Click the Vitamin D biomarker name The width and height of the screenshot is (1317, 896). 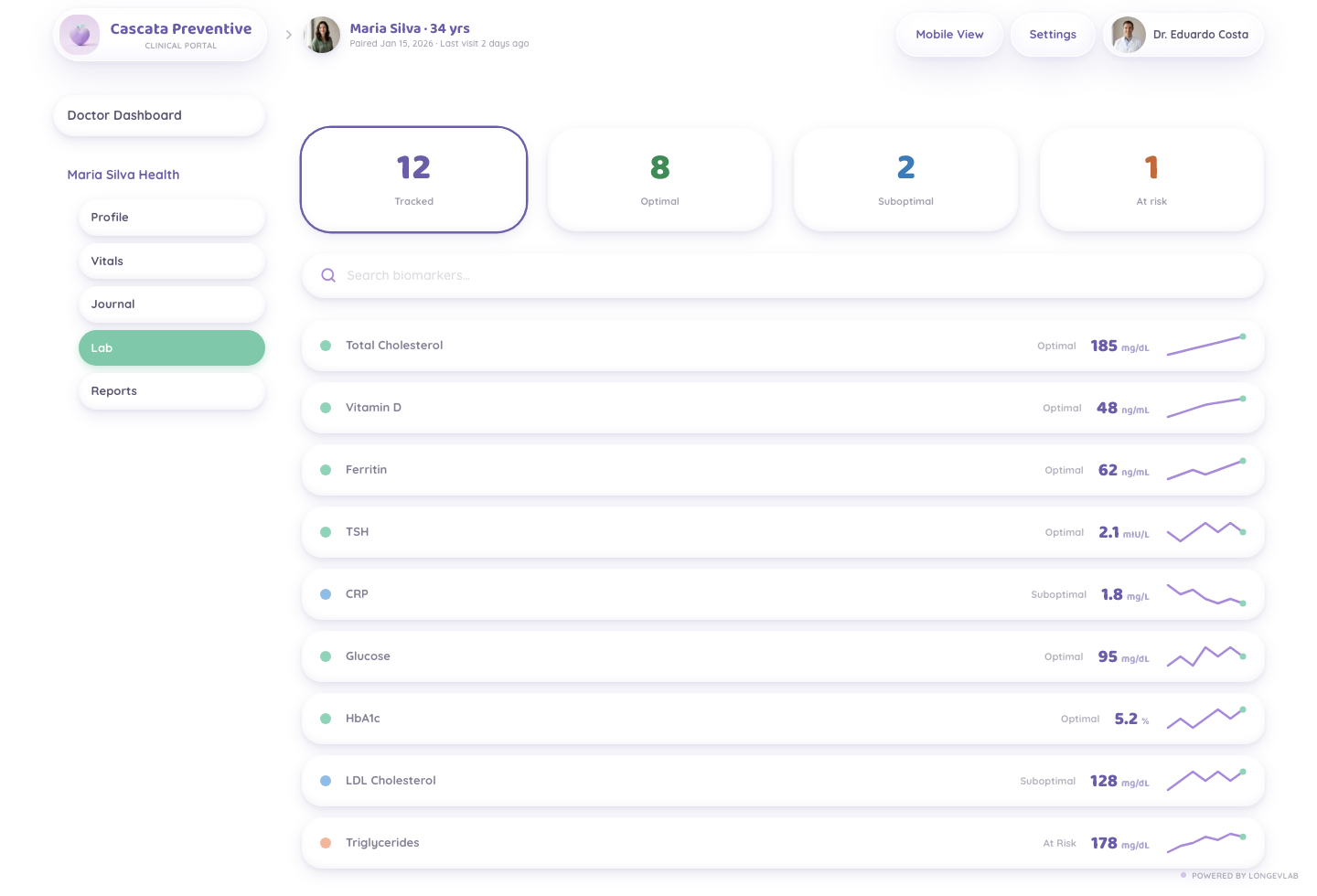[373, 408]
